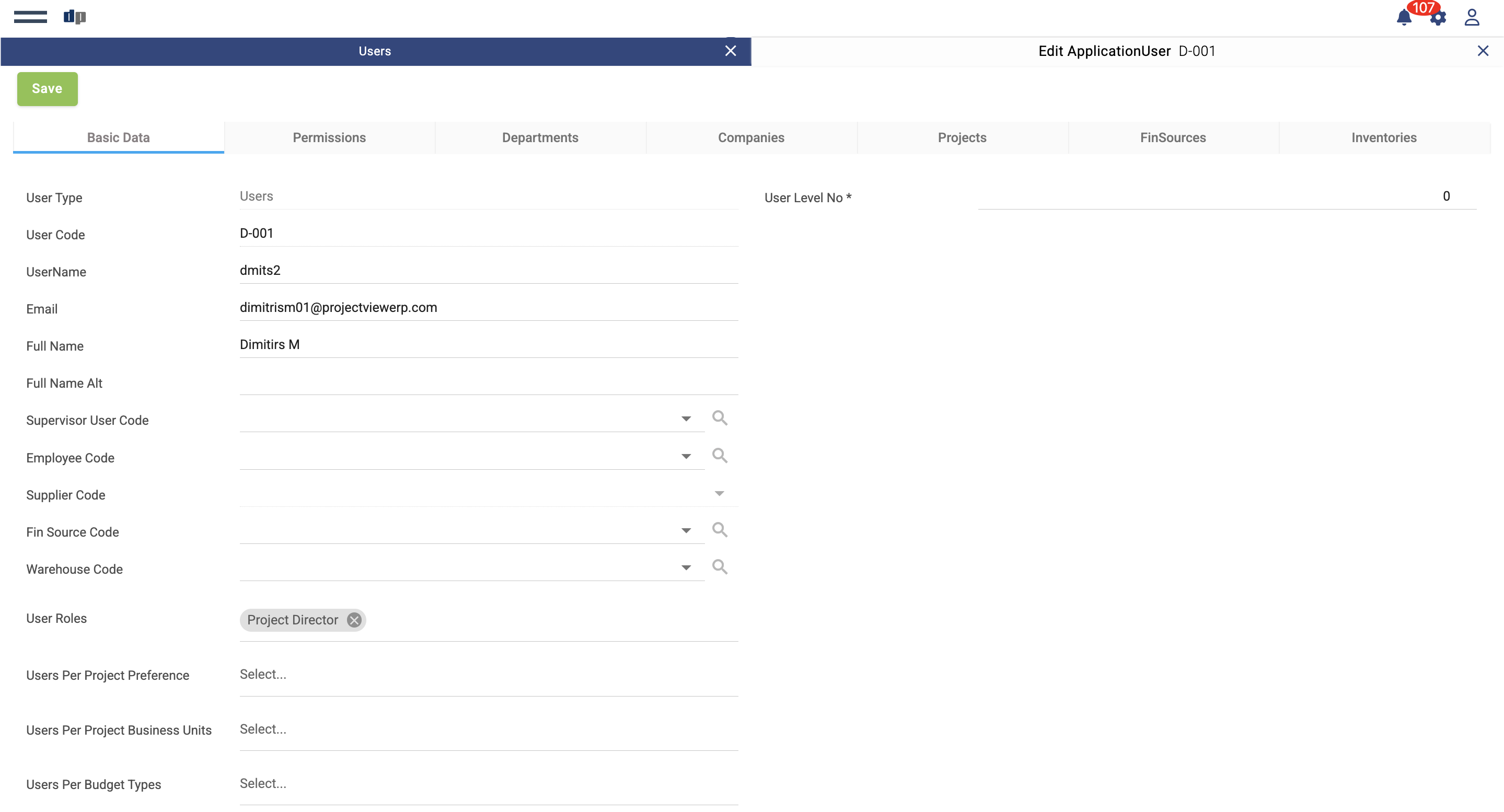This screenshot has height=812, width=1504.
Task: Search Employee Code with magnifier icon
Action: [x=719, y=455]
